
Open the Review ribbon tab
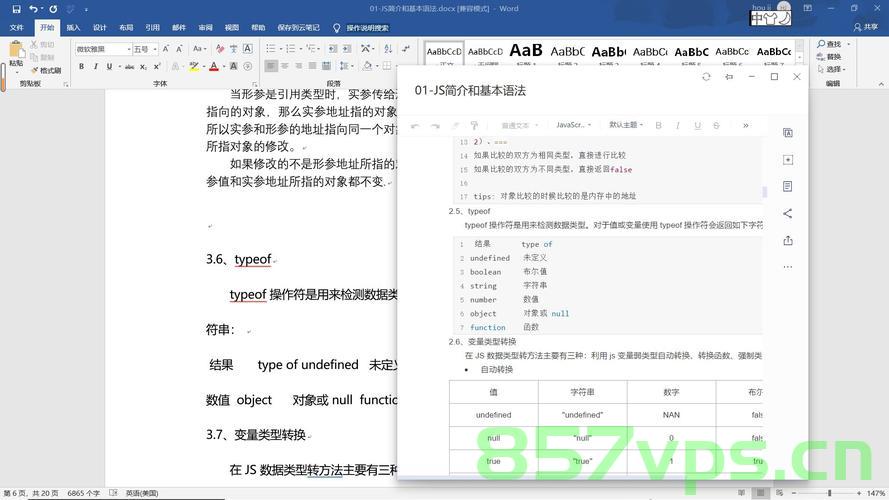pyautogui.click(x=205, y=27)
